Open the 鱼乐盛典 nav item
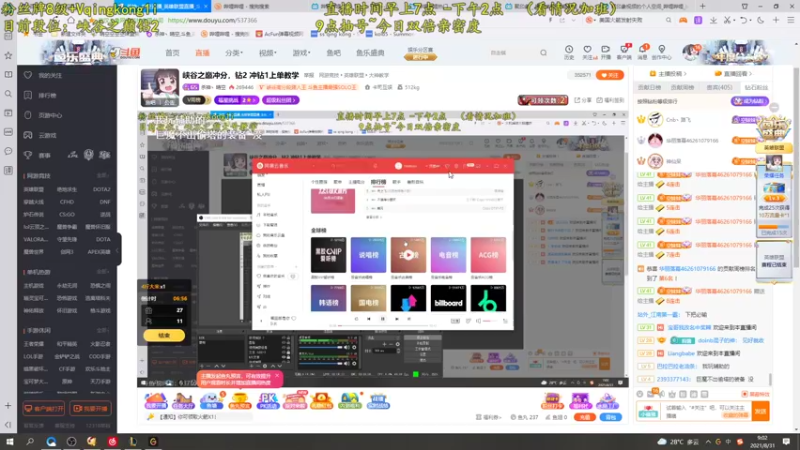The width and height of the screenshot is (800, 450). point(370,53)
